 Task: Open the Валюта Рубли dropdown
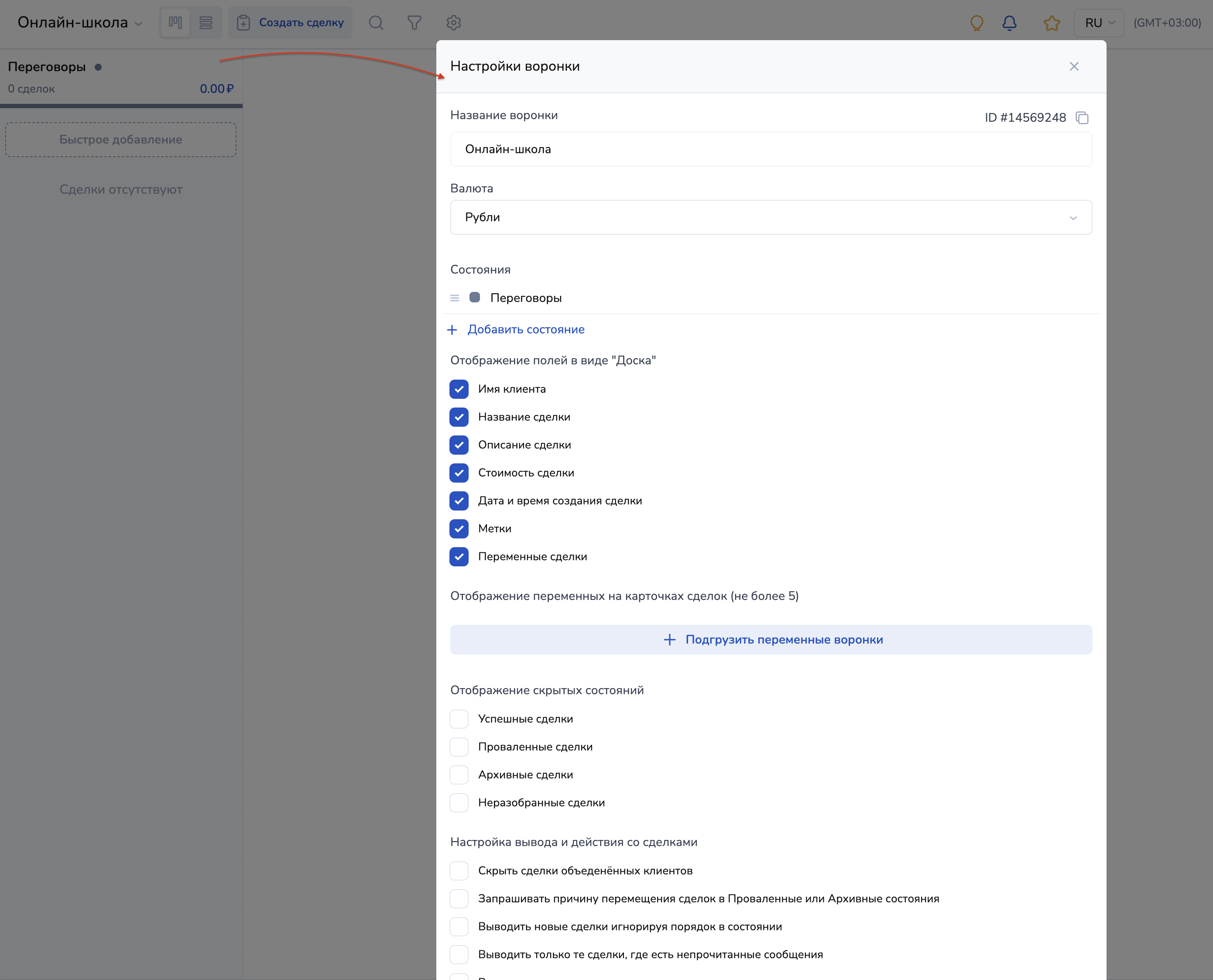tap(771, 217)
